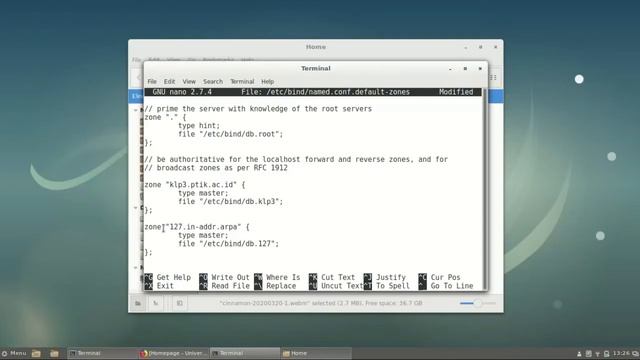This screenshot has height=360, width=640.
Task: Click compact view icon in Home toolbar
Action: [x=493, y=78]
